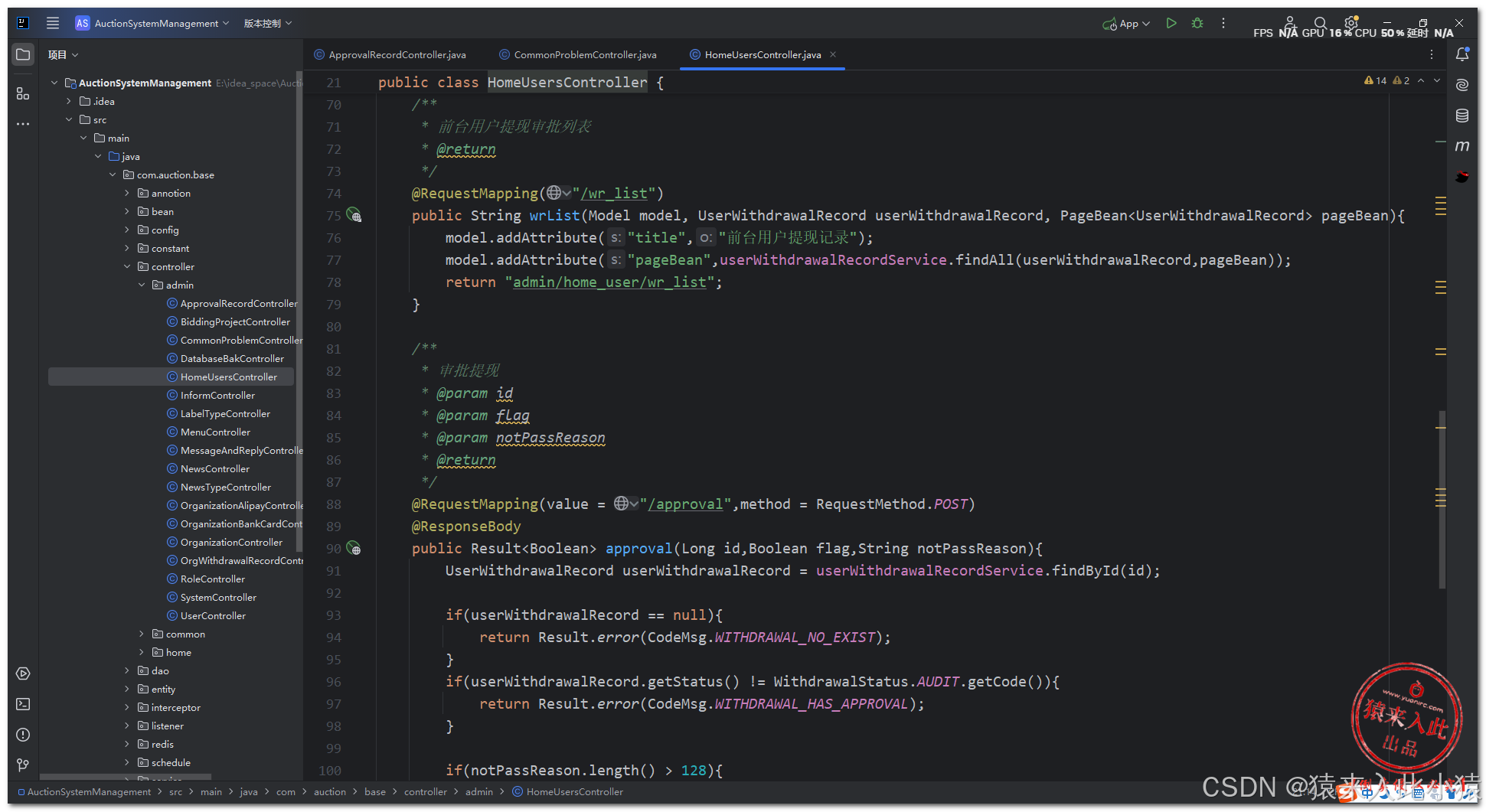Click the wrList method name

pyautogui.click(x=554, y=215)
